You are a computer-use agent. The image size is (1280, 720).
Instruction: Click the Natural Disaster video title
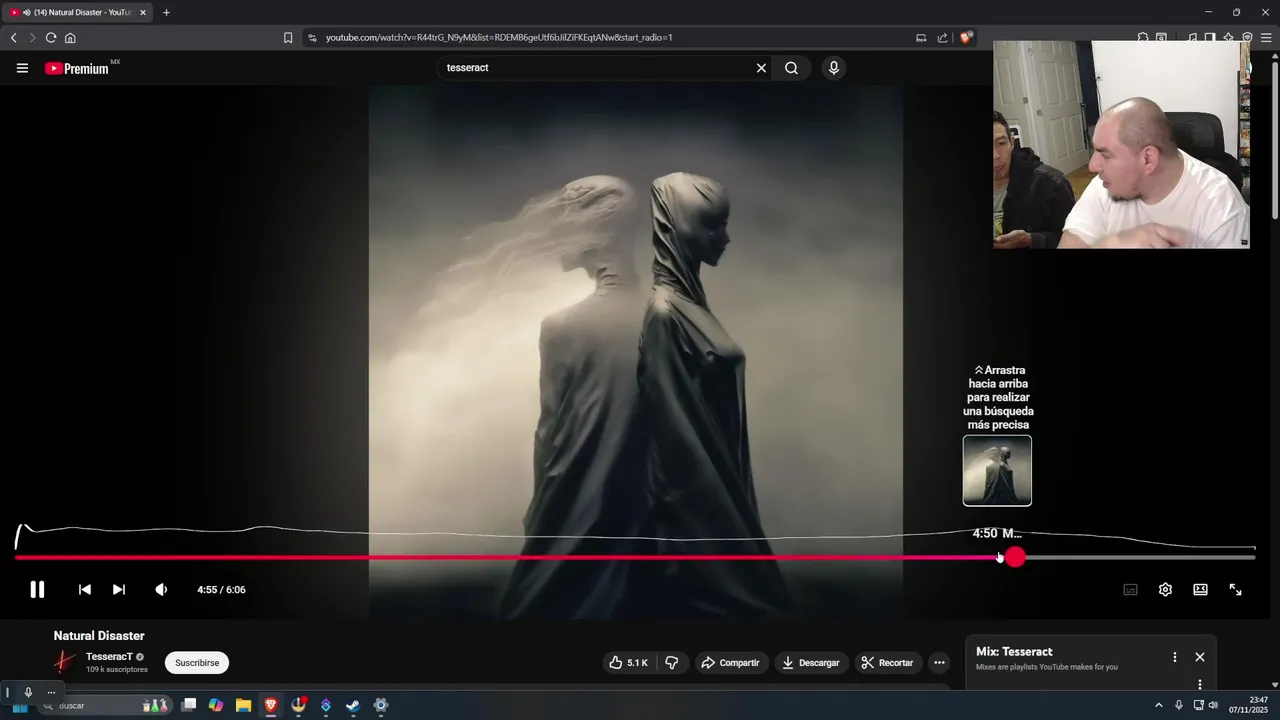(x=99, y=636)
